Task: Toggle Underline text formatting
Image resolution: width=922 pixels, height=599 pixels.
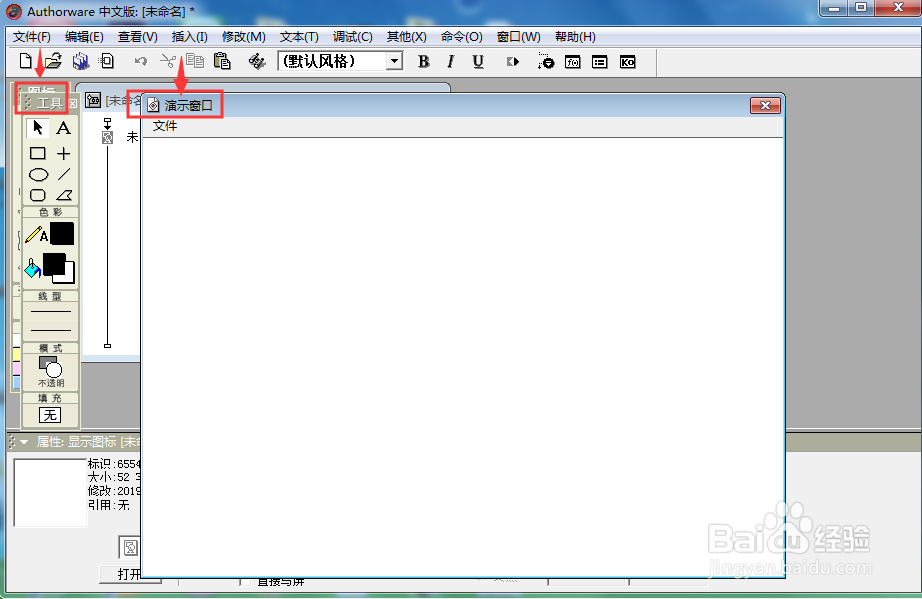Action: (x=478, y=62)
